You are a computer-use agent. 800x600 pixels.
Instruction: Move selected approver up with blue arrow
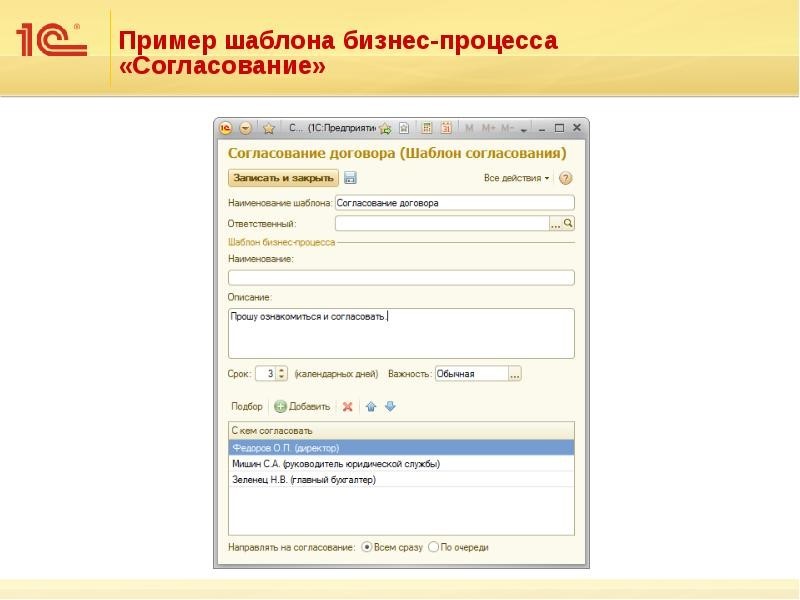[372, 408]
